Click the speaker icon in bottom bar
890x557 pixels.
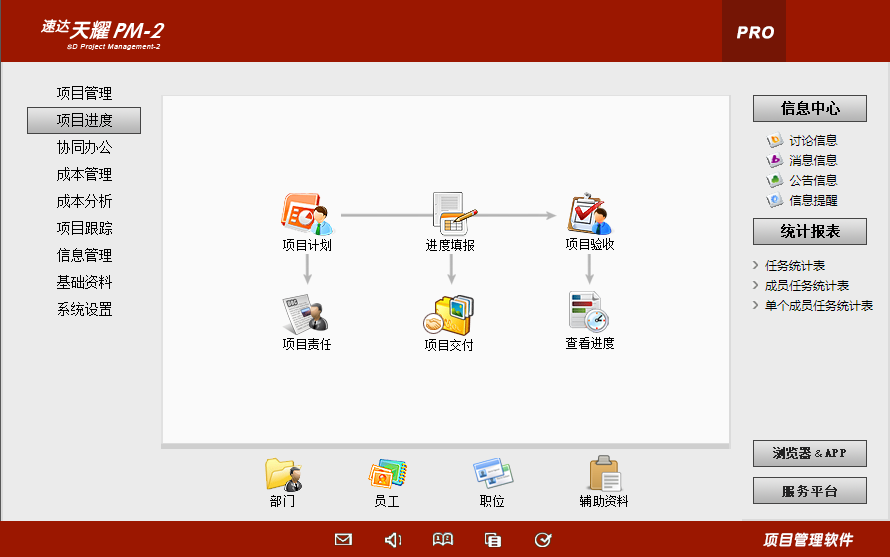point(393,540)
